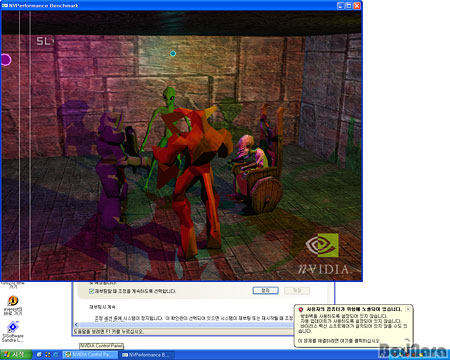This screenshot has height=360, width=450.
Task: Click the magenta circle at scene left edge
Action: (6, 60)
